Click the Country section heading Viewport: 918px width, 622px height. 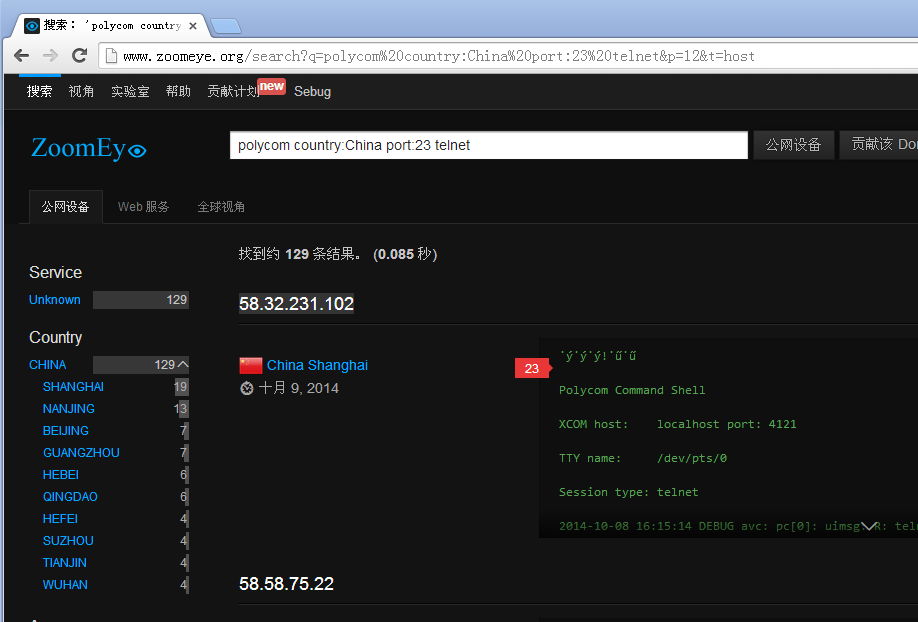pos(56,337)
